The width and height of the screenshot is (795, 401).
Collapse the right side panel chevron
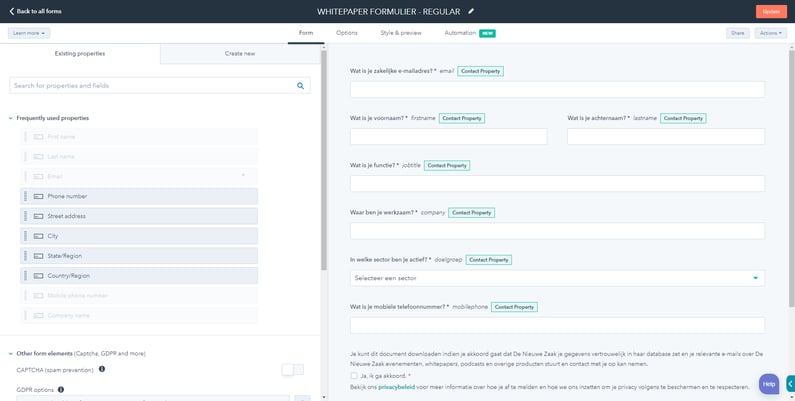pos(790,384)
